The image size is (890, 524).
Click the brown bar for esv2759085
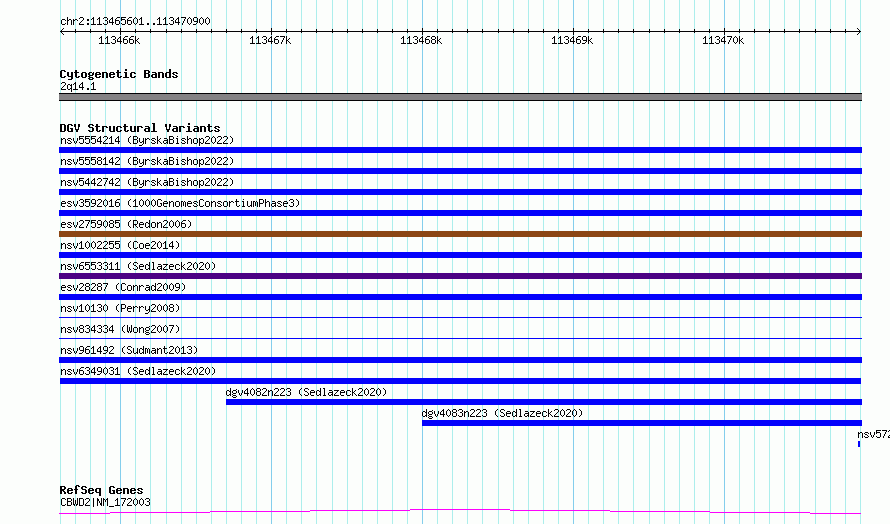(460, 234)
